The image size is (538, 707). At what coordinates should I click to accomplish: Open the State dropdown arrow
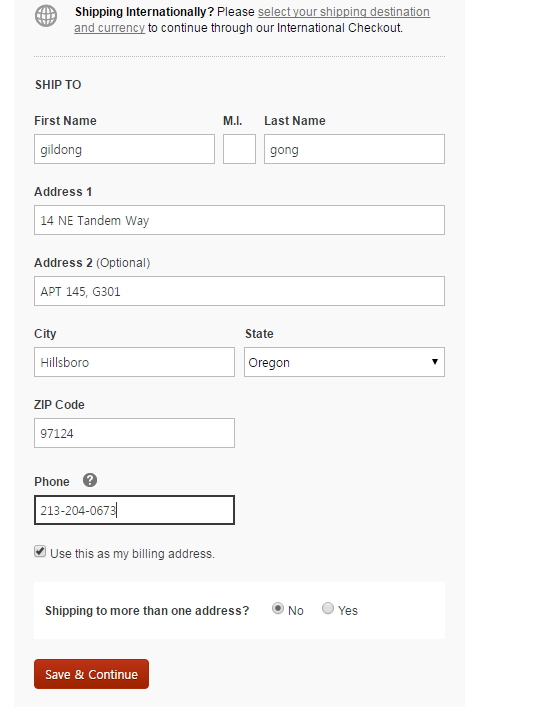coord(435,362)
